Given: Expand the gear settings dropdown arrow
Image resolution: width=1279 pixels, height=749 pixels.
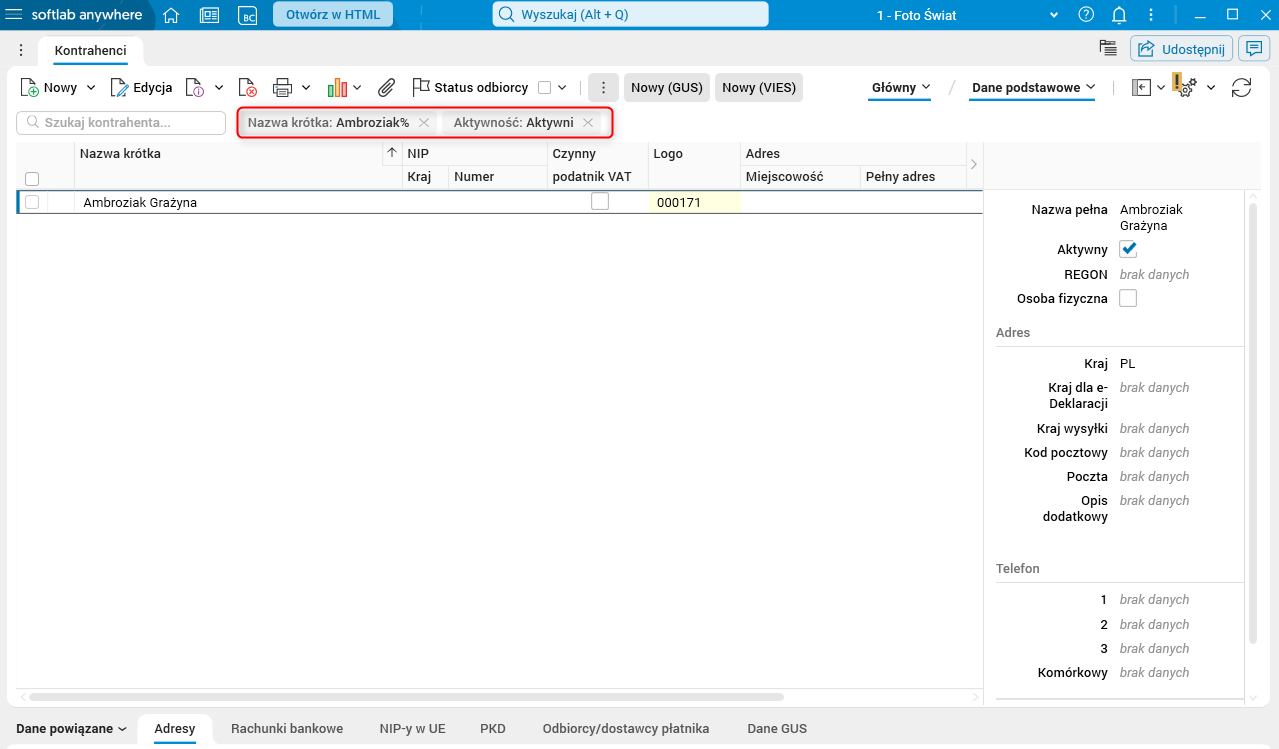Looking at the screenshot, I should (x=1211, y=88).
